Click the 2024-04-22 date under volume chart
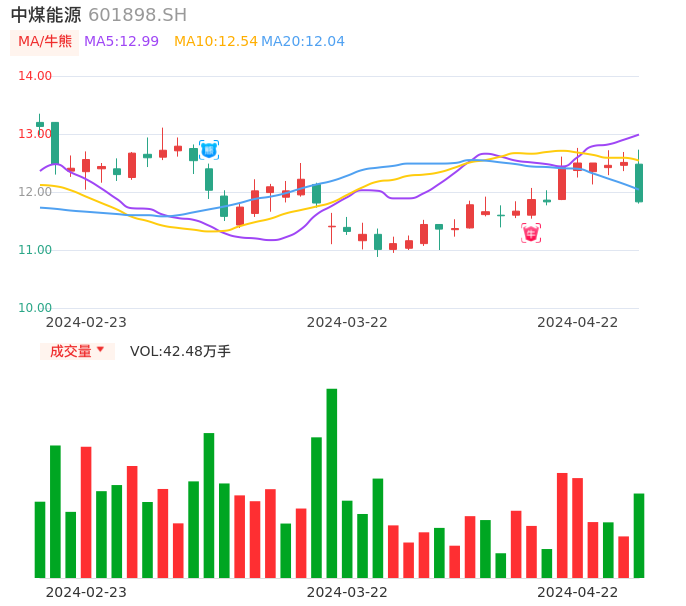The width and height of the screenshot is (686, 606). tap(578, 592)
